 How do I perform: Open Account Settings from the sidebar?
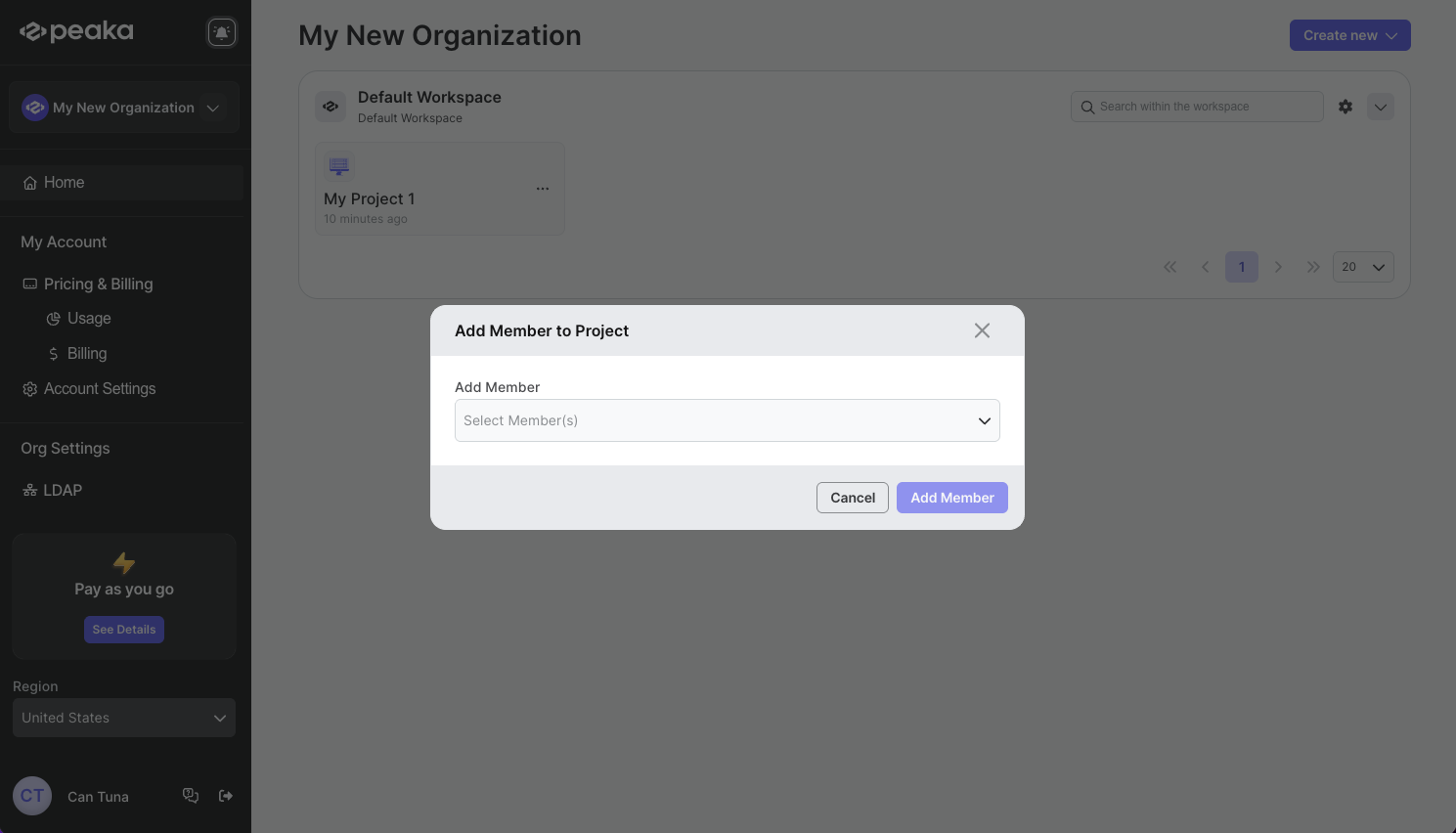(x=99, y=388)
